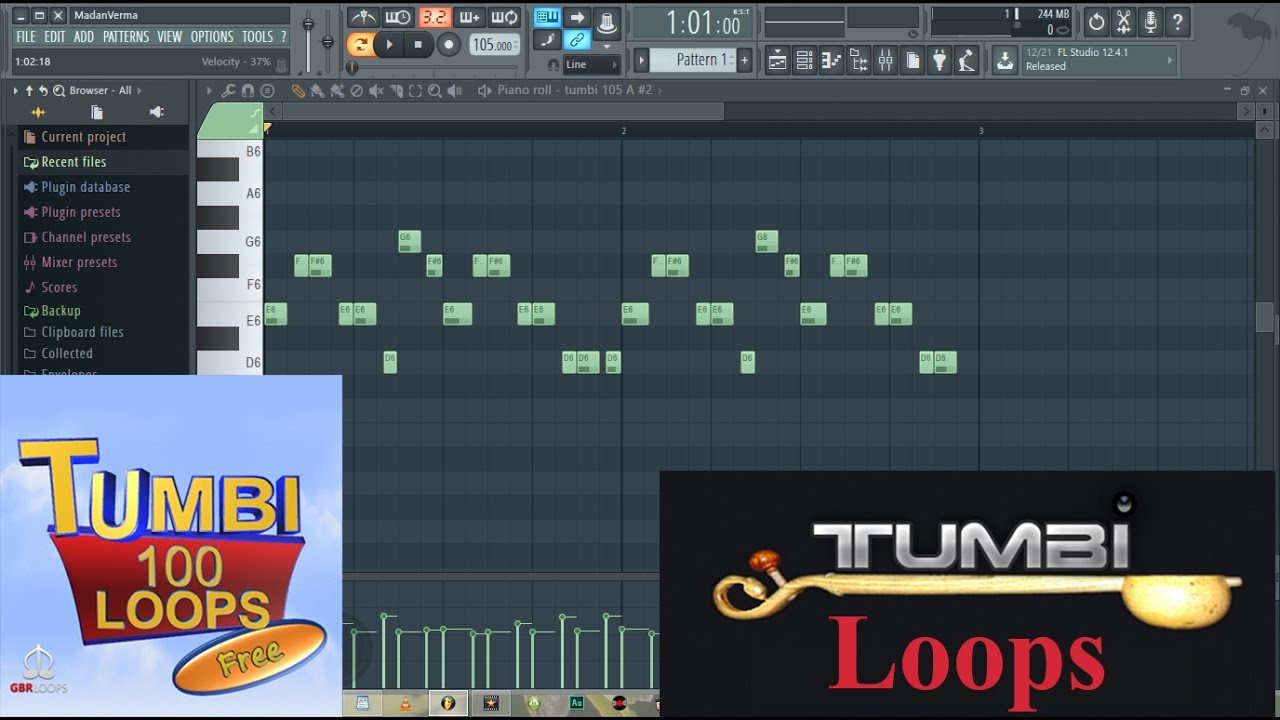Select the Draw pencil tool

tap(298, 90)
